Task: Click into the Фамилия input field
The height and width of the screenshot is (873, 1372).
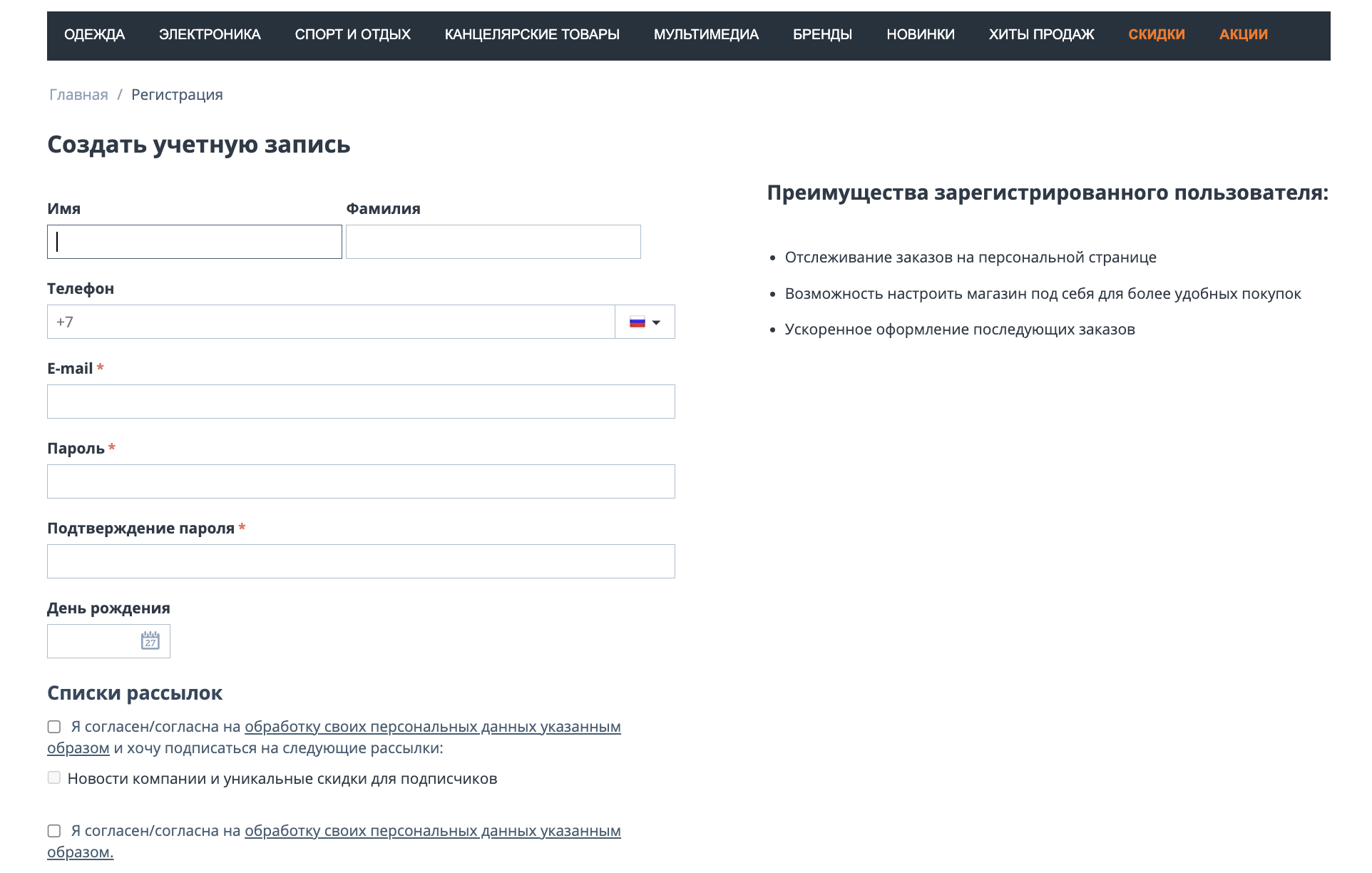Action: 493,242
